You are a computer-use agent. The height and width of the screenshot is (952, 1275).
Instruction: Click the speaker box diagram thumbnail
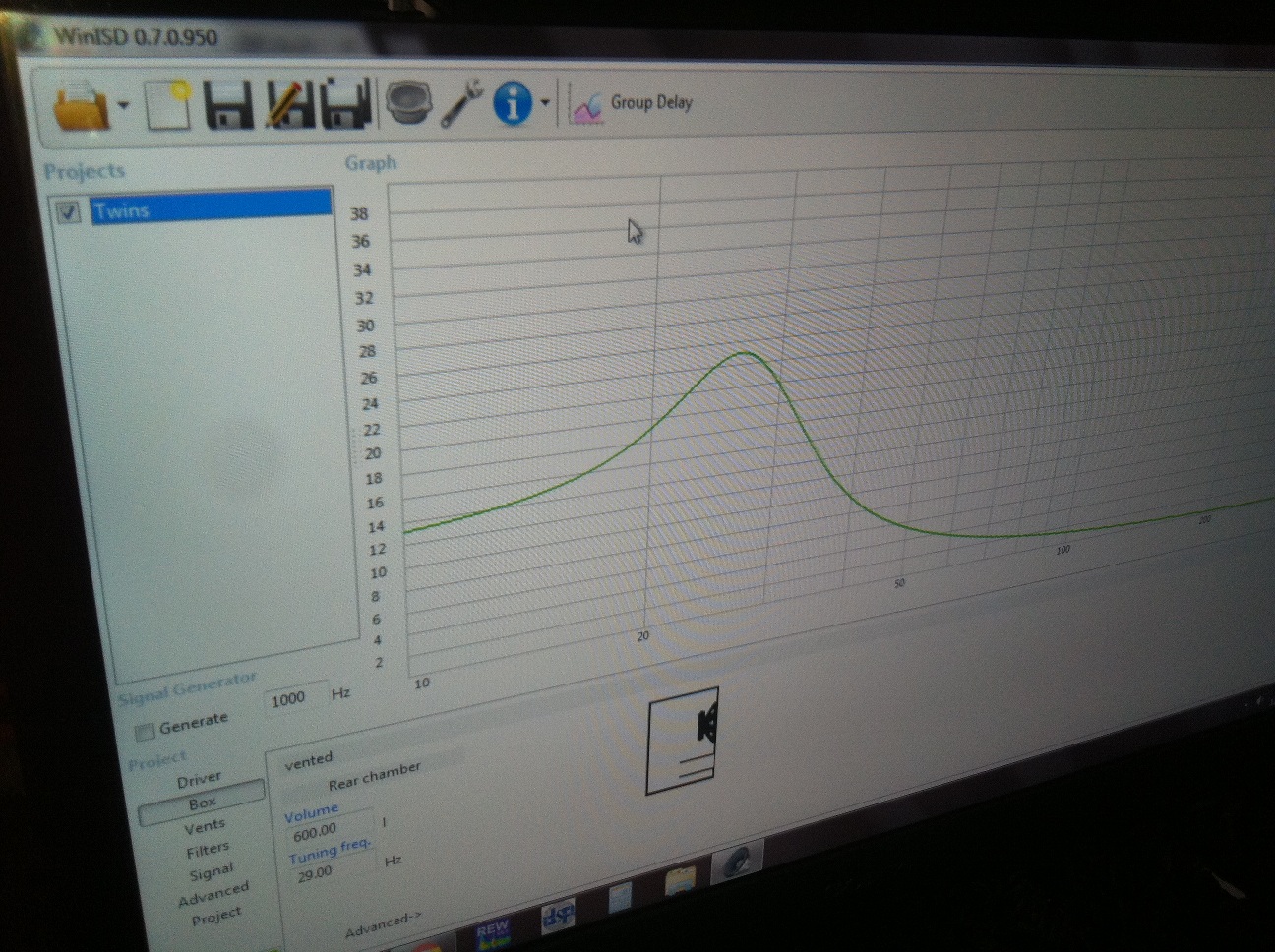[x=682, y=742]
